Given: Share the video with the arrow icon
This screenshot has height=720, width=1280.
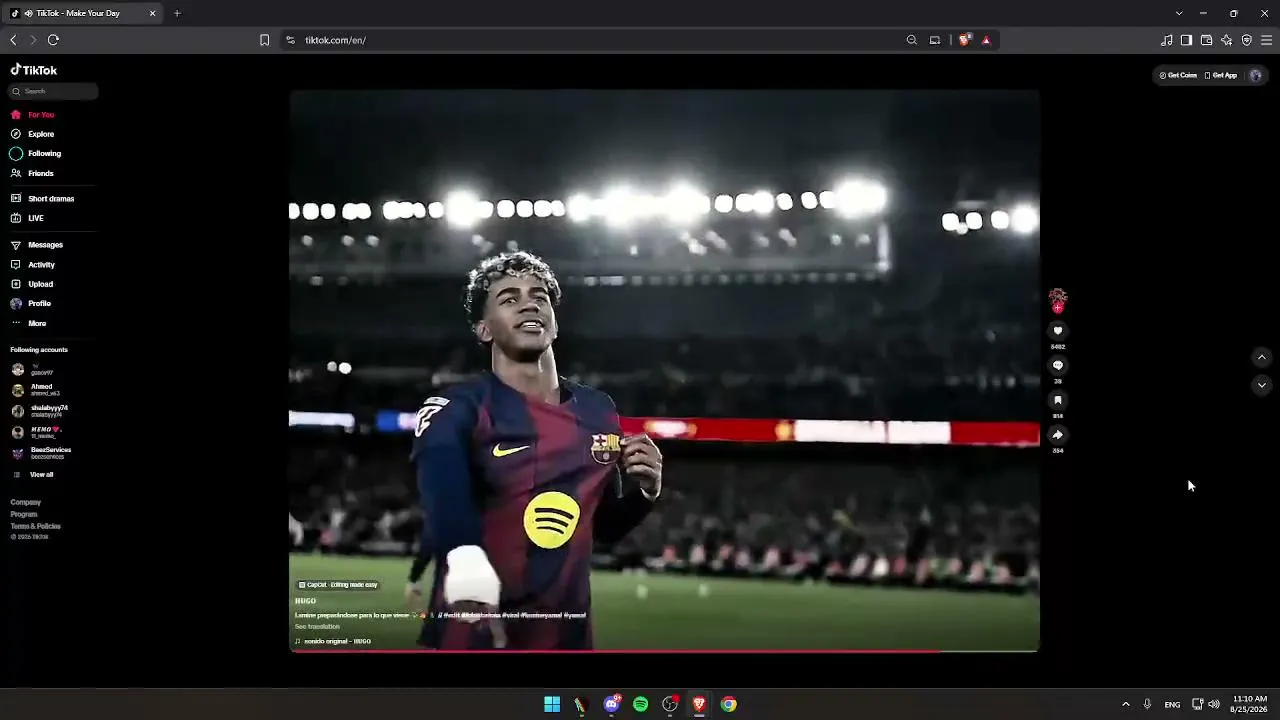Looking at the screenshot, I should [x=1058, y=435].
